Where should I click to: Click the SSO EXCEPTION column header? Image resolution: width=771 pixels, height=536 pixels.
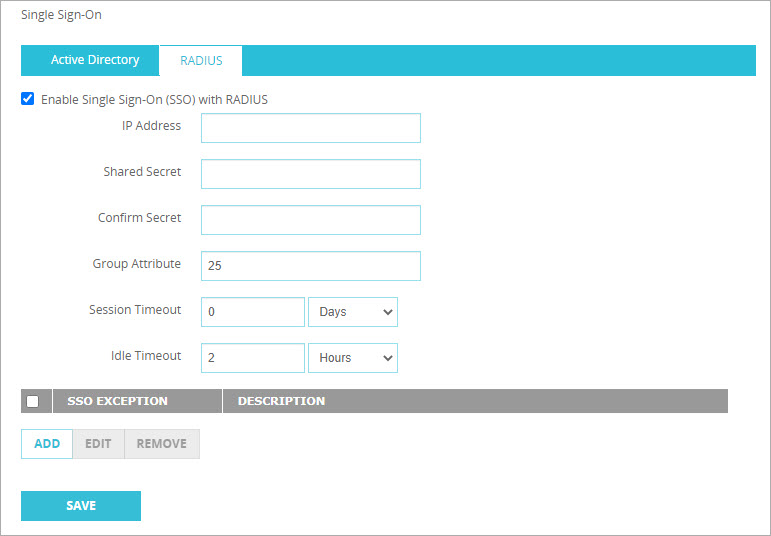[117, 401]
